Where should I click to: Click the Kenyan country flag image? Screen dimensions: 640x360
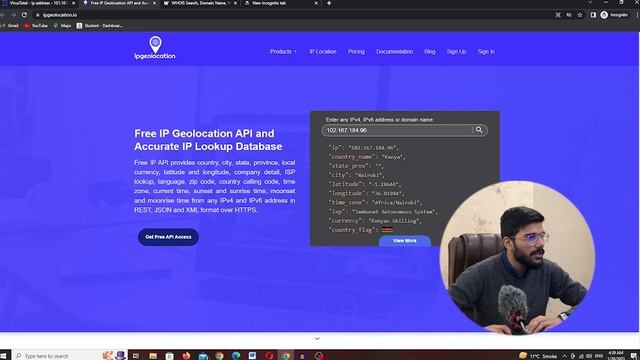[387, 230]
